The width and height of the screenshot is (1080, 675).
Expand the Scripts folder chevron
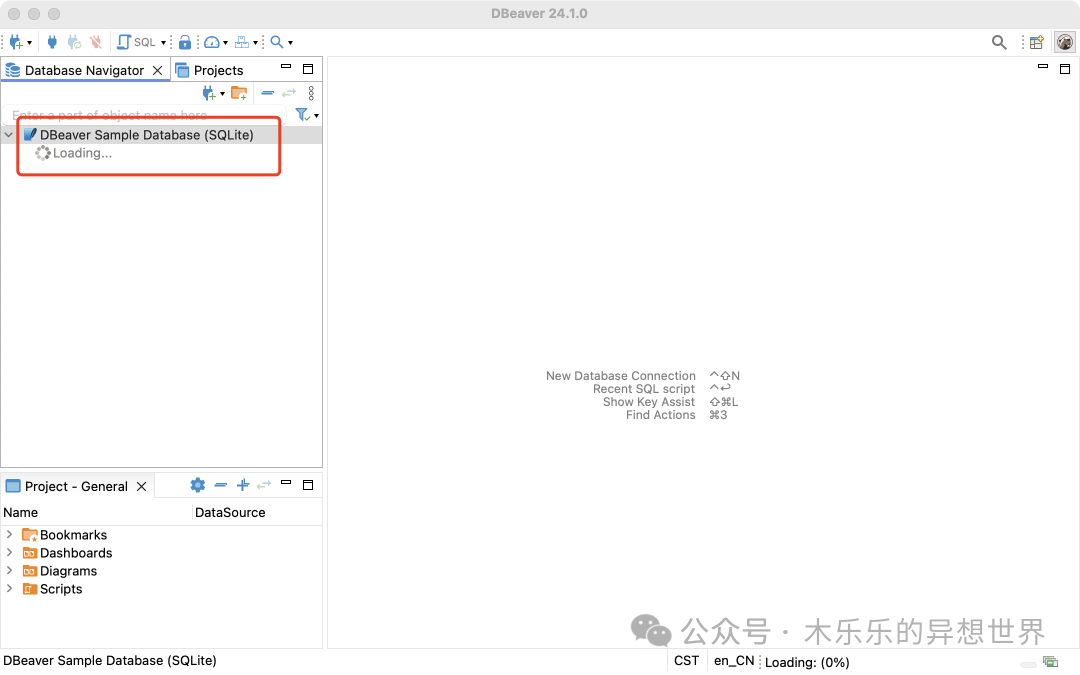(9, 588)
